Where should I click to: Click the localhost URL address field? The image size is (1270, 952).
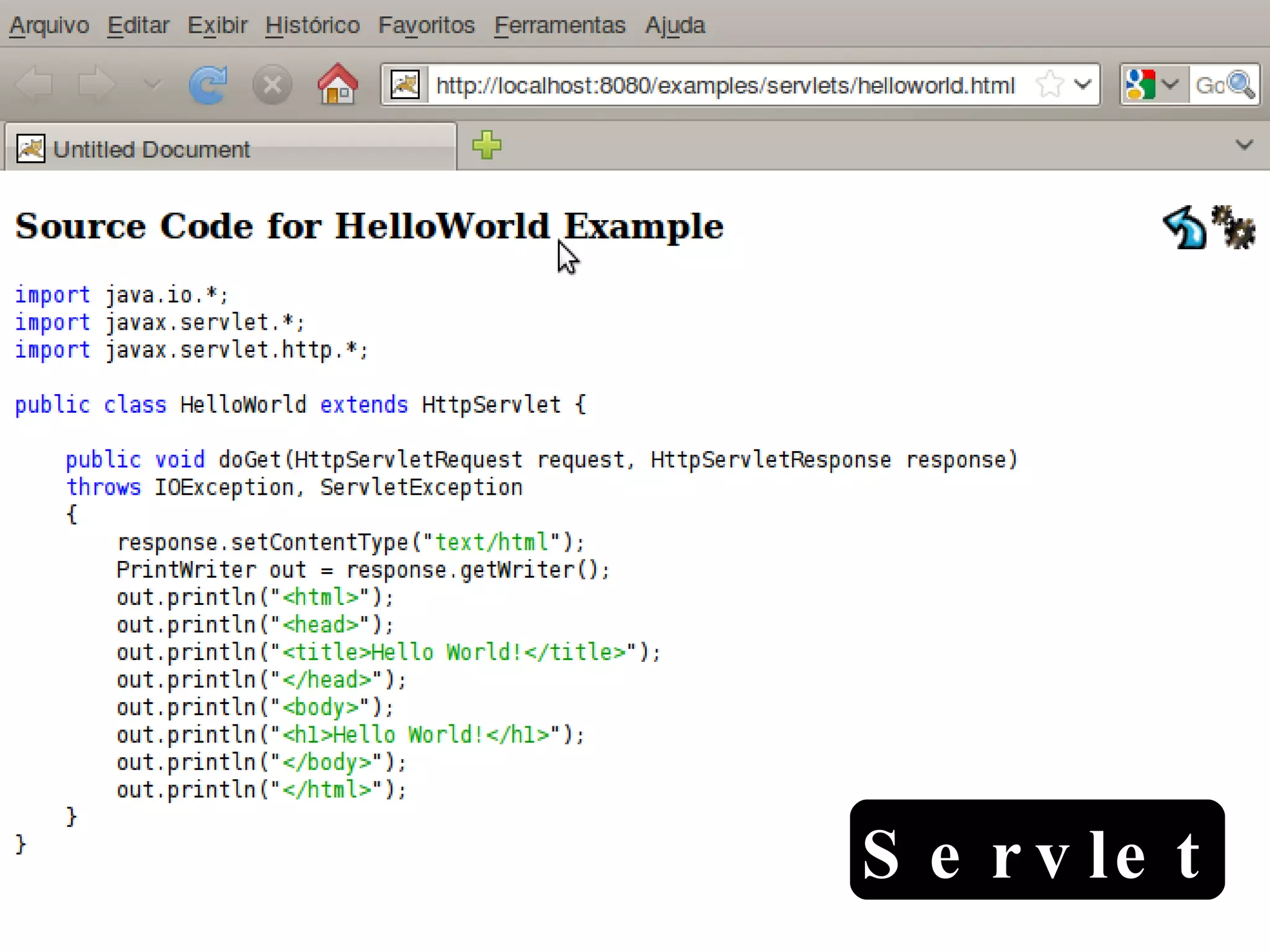tap(725, 85)
